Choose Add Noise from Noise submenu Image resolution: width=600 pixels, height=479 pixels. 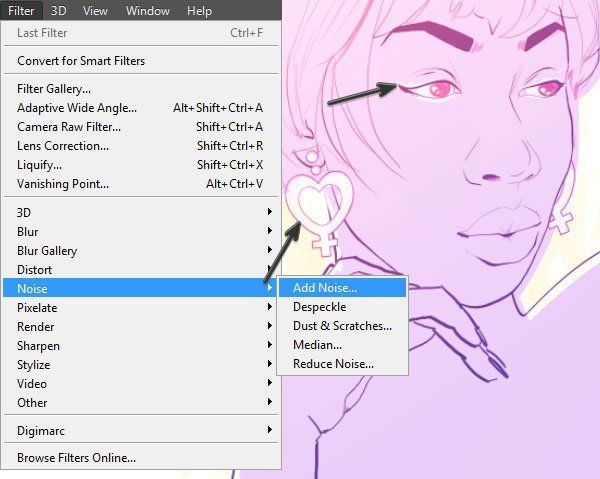click(342, 288)
